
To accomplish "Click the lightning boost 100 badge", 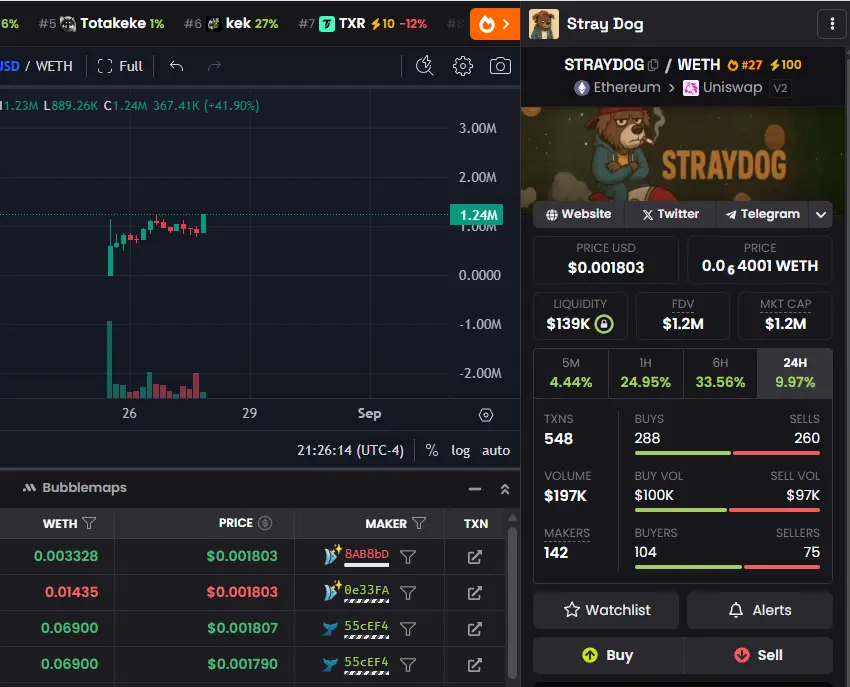I will pos(785,65).
